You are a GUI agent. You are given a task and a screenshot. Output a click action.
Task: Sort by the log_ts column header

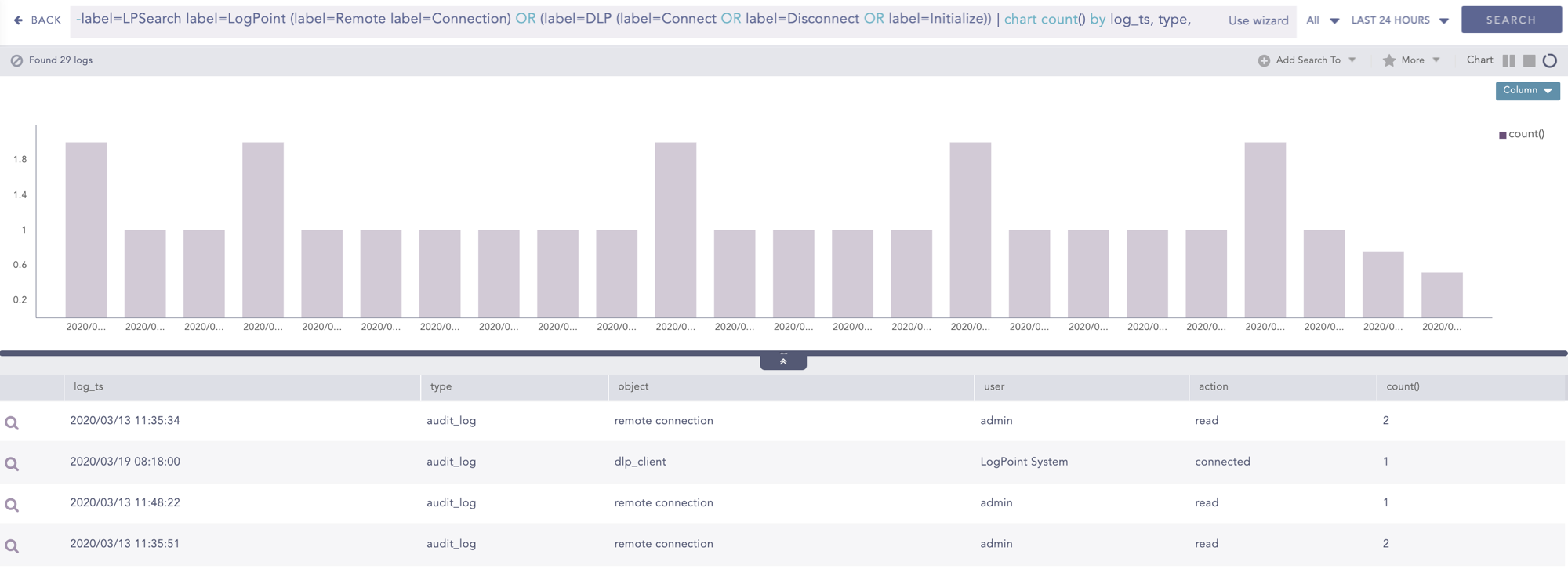[x=89, y=386]
